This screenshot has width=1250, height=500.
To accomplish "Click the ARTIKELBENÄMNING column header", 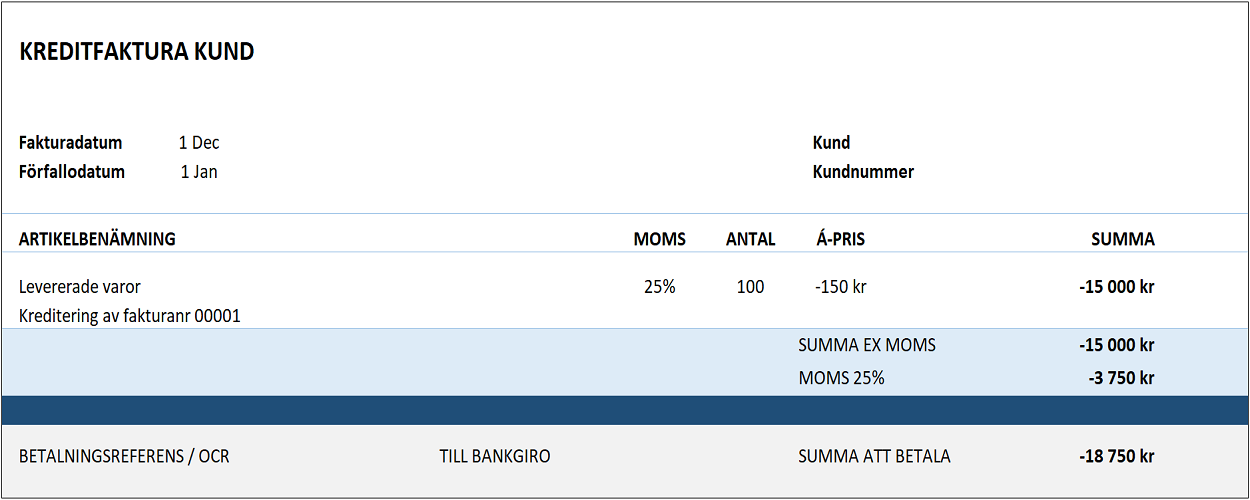I will 97,239.
